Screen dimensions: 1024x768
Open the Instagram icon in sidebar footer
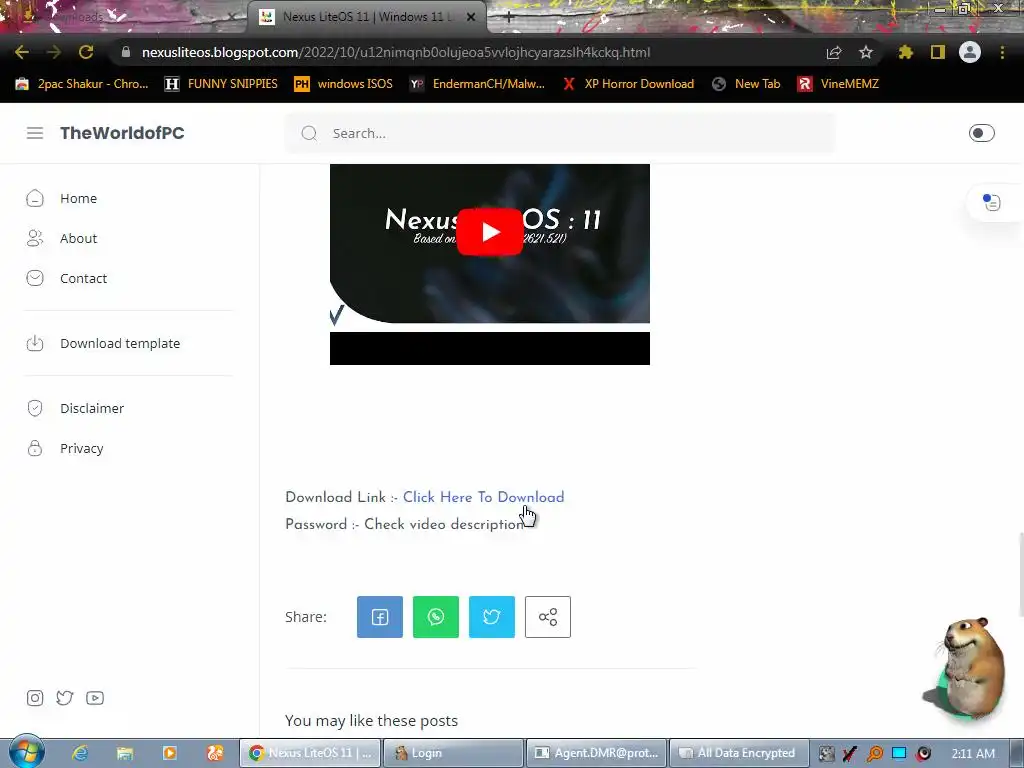(x=35, y=698)
